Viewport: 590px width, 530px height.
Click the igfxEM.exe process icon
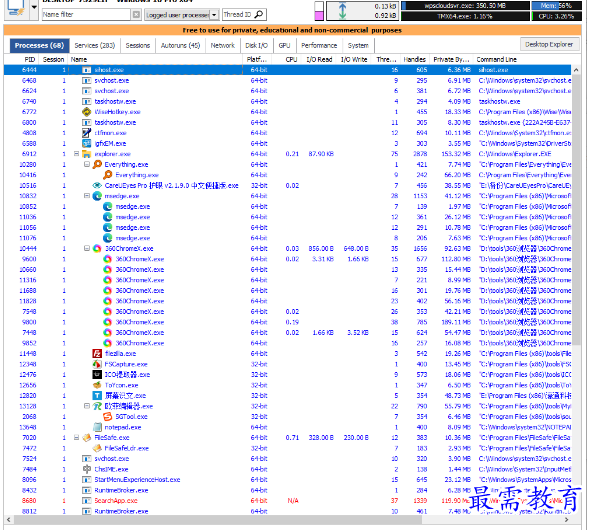[x=87, y=143]
